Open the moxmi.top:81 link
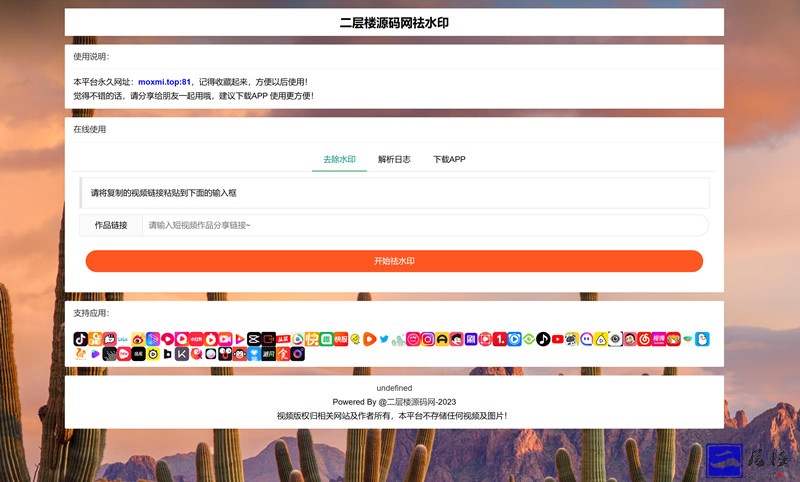800x482 pixels. [164, 82]
